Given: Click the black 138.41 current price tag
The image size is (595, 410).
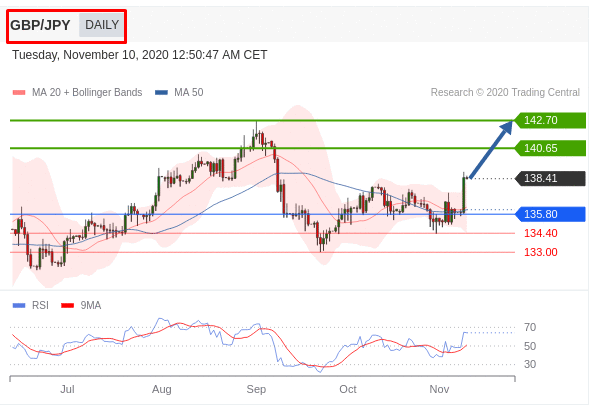Looking at the screenshot, I should (x=550, y=178).
